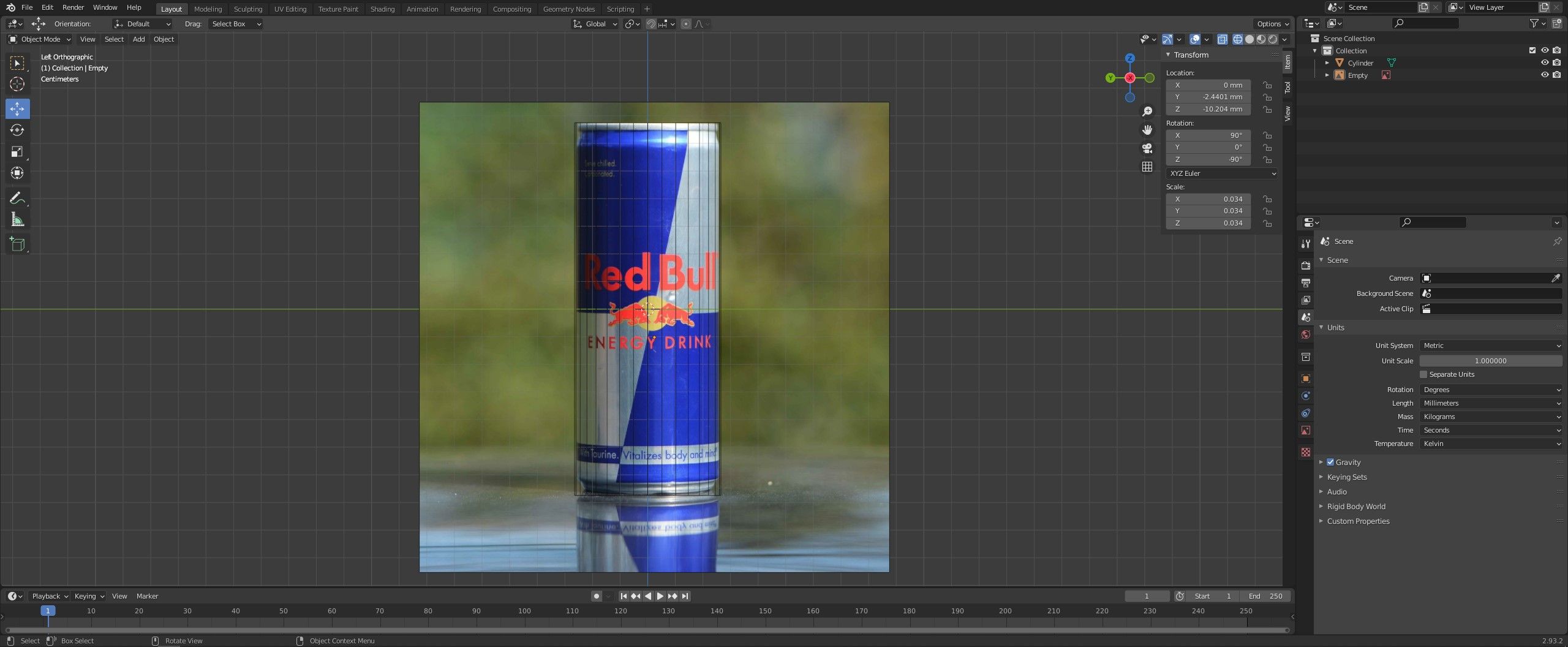This screenshot has width=1568, height=647.
Task: Toggle X-Ray display
Action: click(x=1222, y=39)
